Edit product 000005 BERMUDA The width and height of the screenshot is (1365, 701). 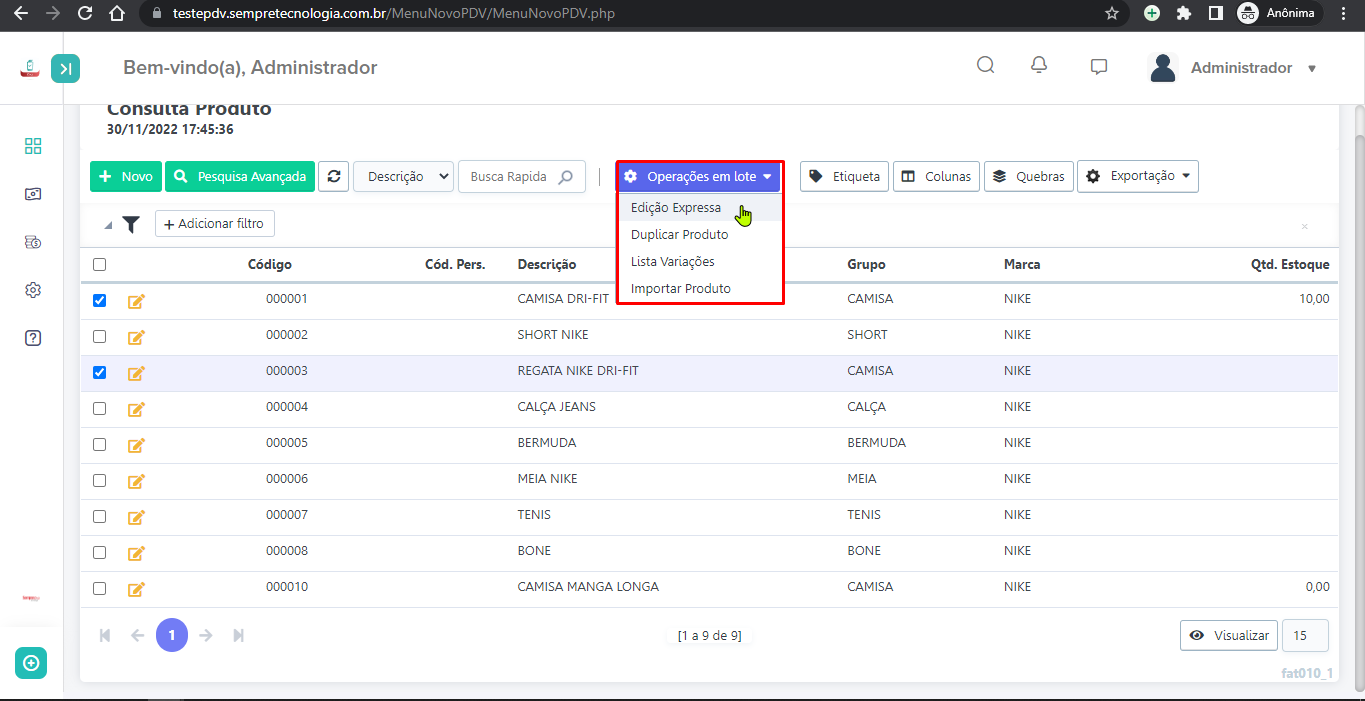[136, 444]
